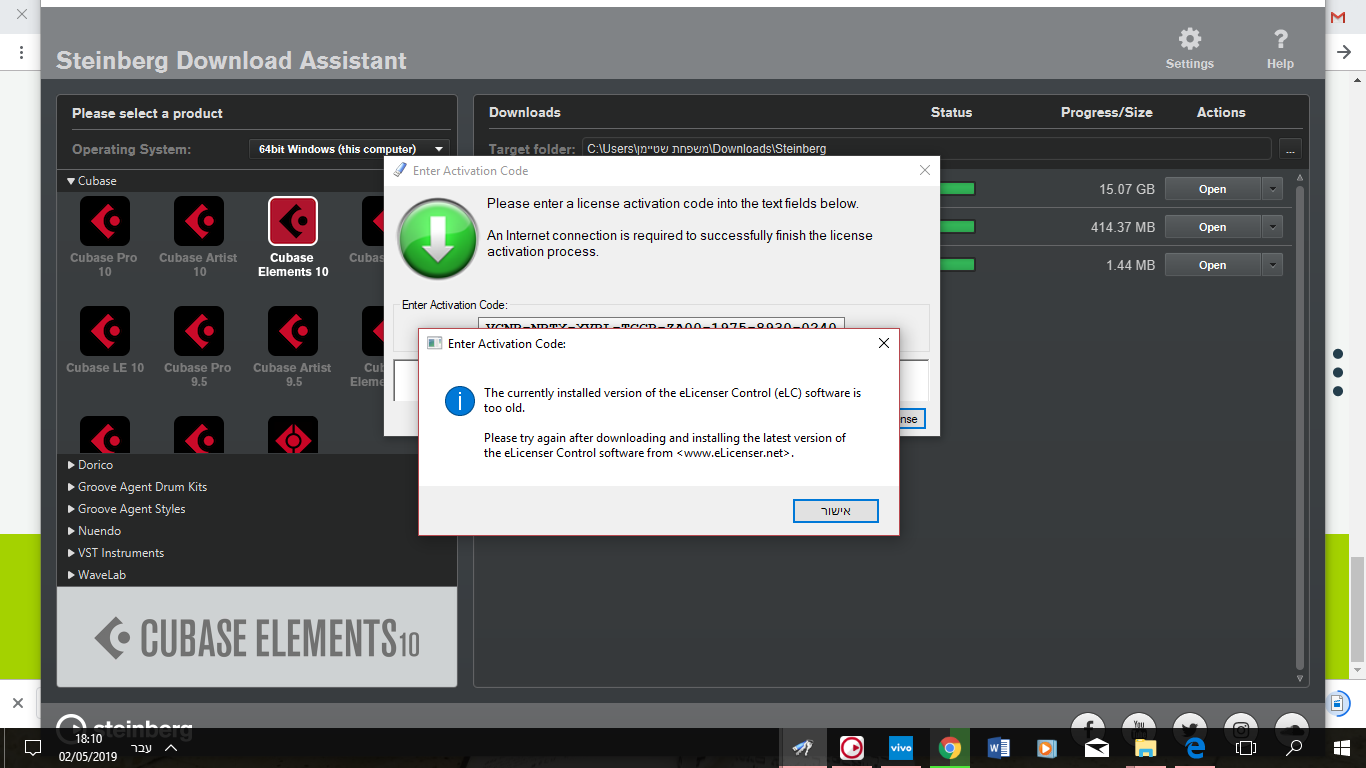Screen dimensions: 1366x768
Task: Expand the Groove Agent Styles group
Action: 71,509
